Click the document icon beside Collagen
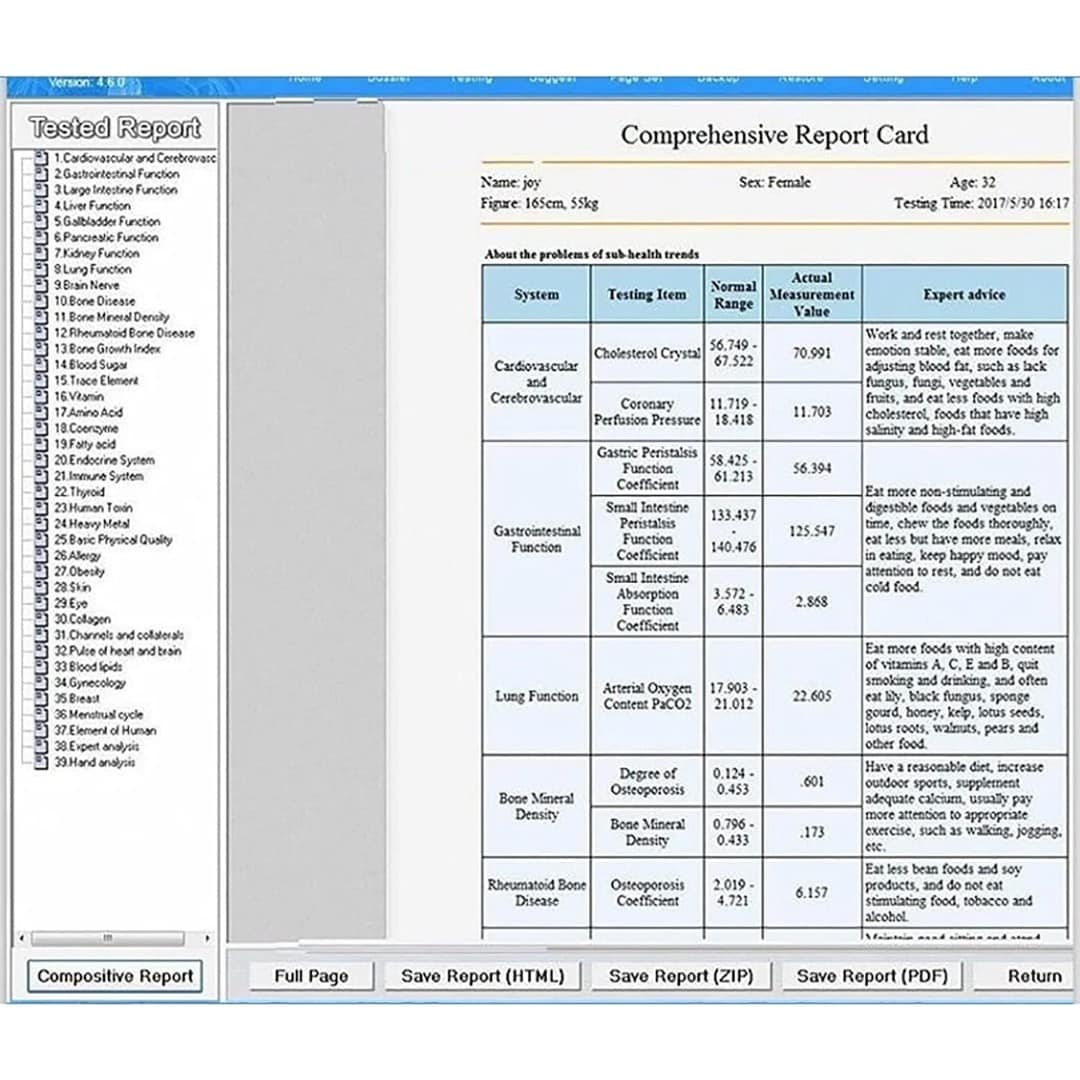The image size is (1080, 1080). 41,619
